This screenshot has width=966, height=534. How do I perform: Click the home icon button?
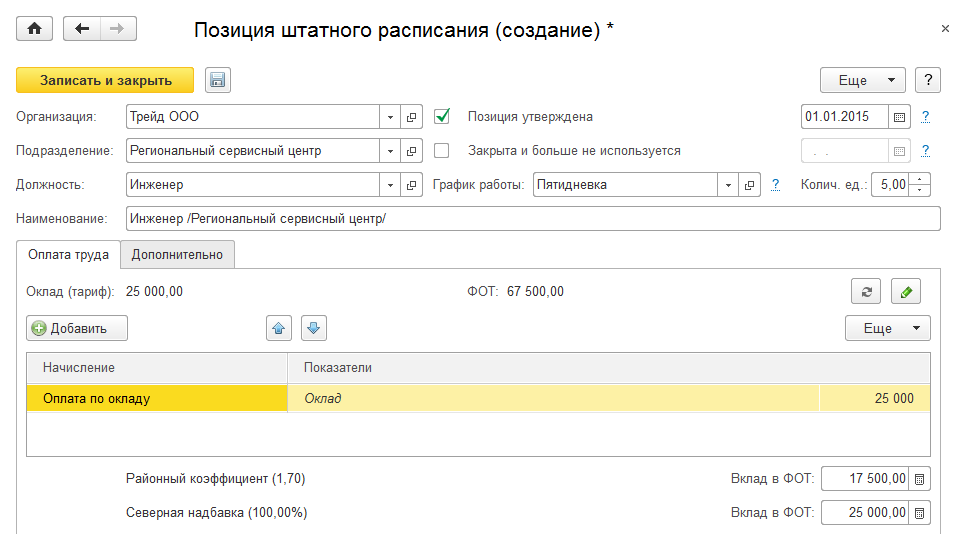pyautogui.click(x=34, y=28)
